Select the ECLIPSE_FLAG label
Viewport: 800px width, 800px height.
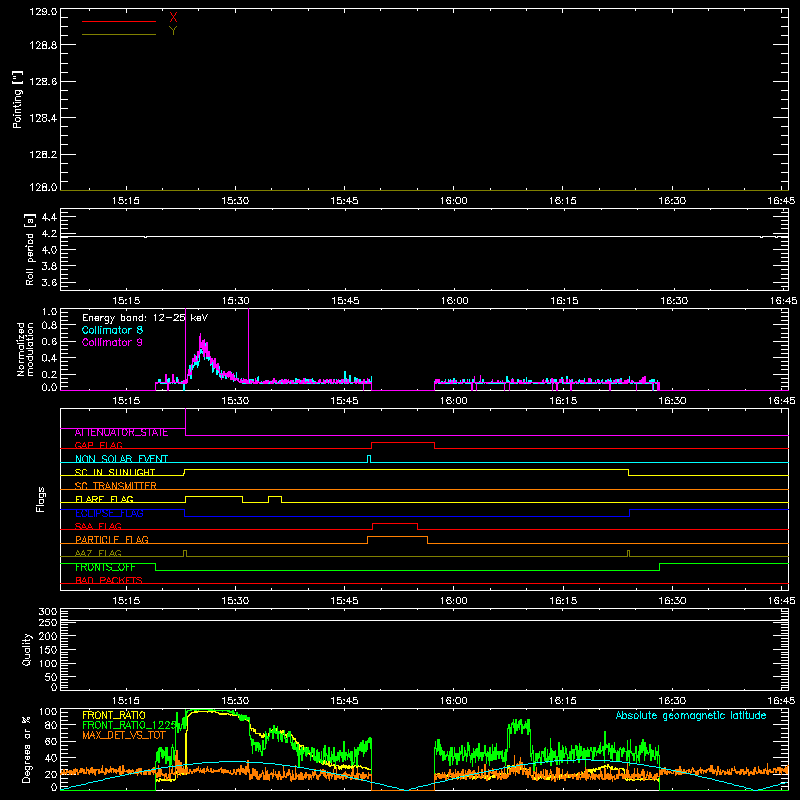coord(109,513)
